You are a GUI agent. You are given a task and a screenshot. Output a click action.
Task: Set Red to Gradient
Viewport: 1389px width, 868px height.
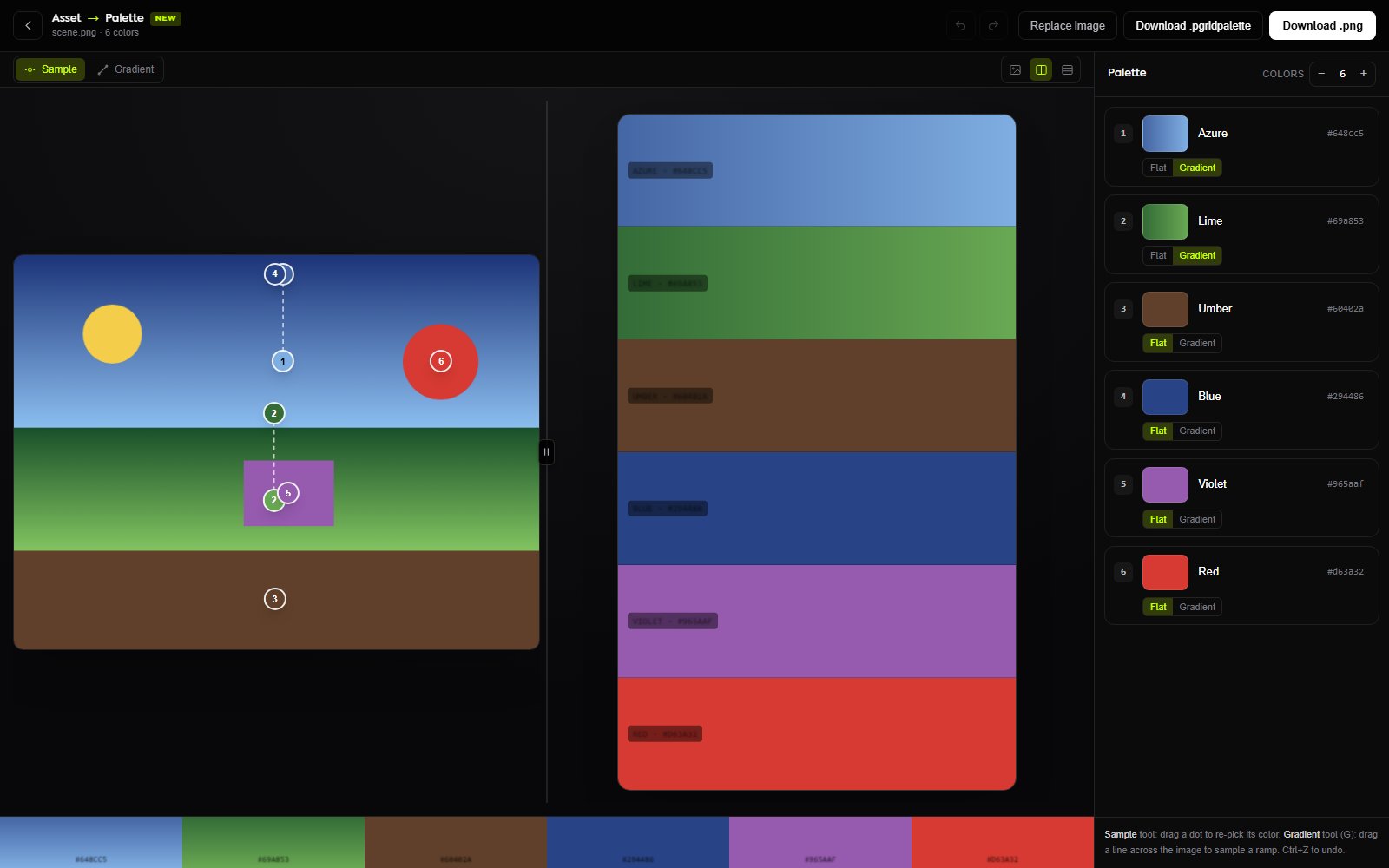pos(1197,607)
